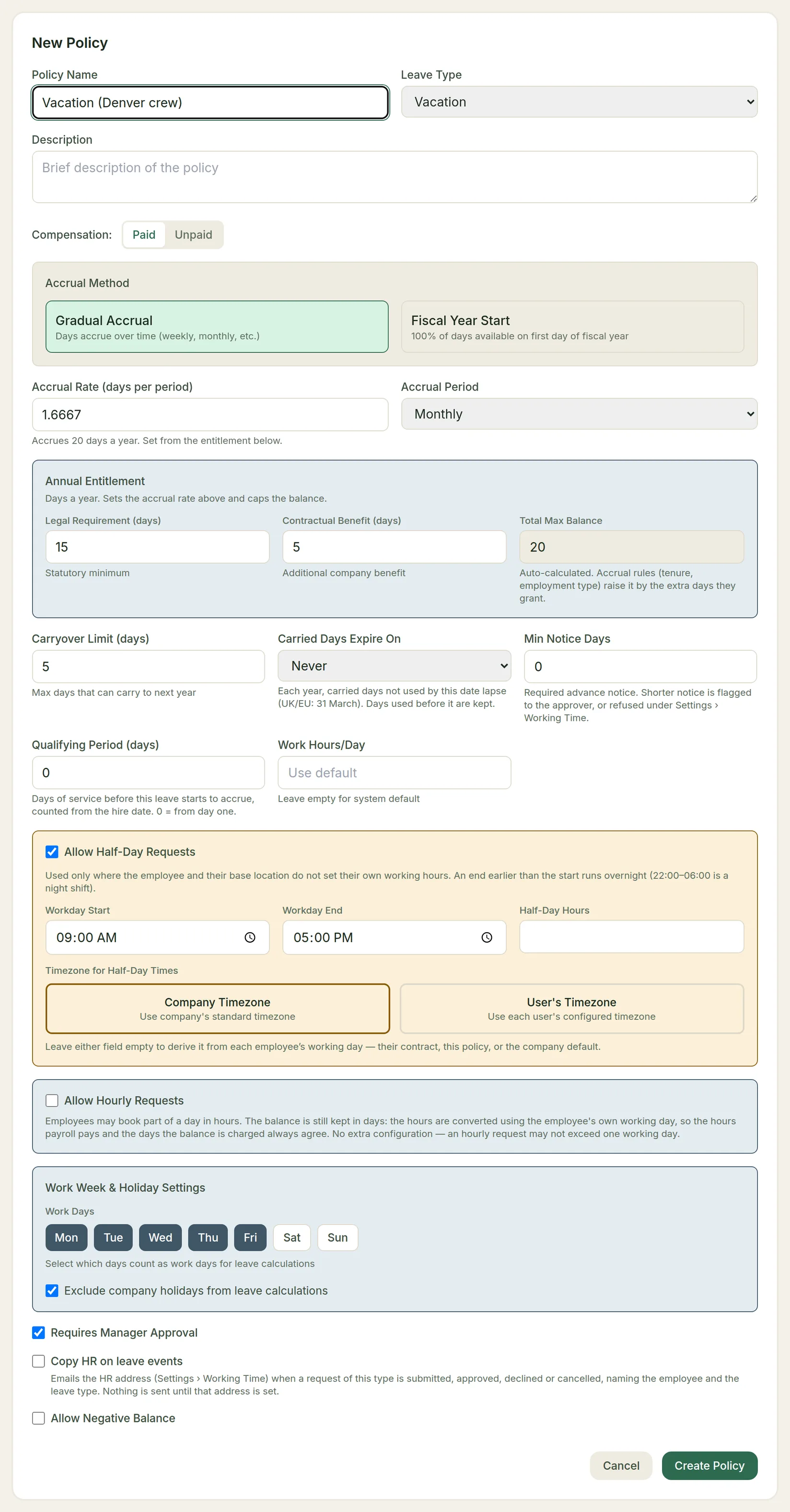Toggle Requires Manager Approval checkbox
This screenshot has width=790, height=1512.
[x=38, y=1333]
